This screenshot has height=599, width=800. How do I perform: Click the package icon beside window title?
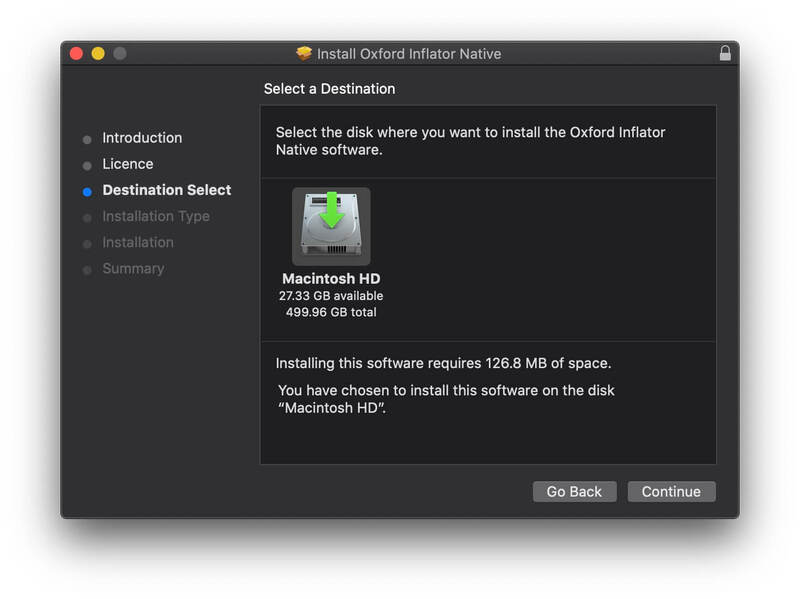tap(305, 54)
